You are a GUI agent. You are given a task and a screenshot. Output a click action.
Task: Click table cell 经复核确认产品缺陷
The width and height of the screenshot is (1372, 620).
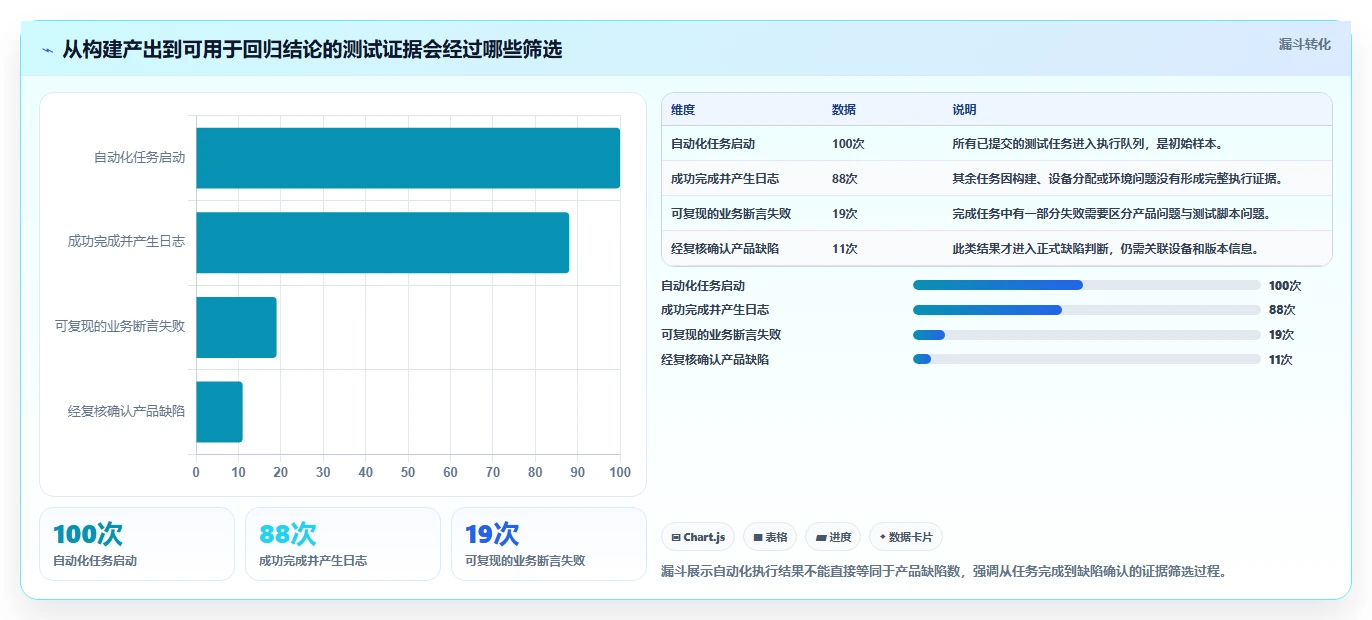(725, 249)
